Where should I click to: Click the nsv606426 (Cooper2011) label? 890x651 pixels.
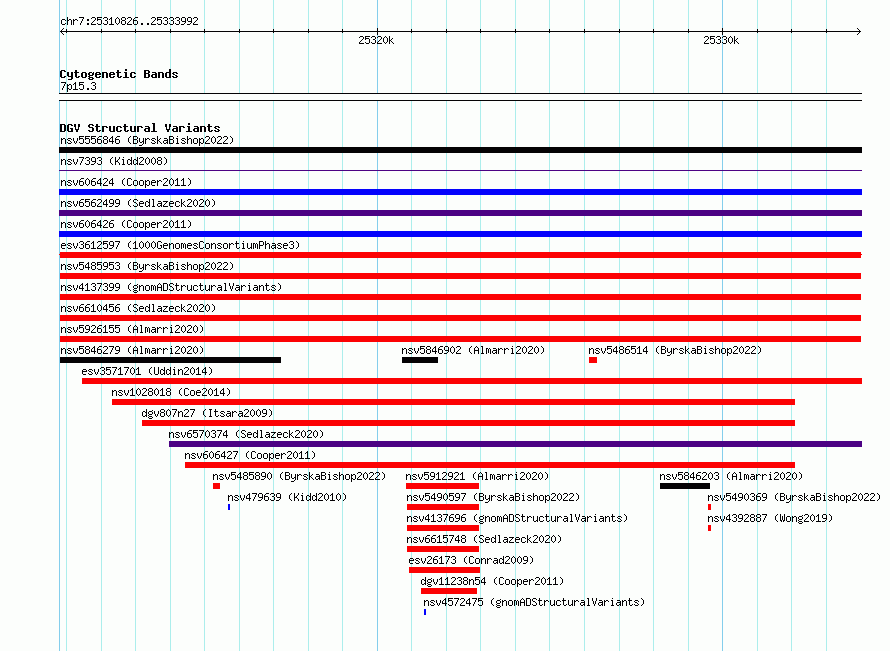[x=126, y=224]
